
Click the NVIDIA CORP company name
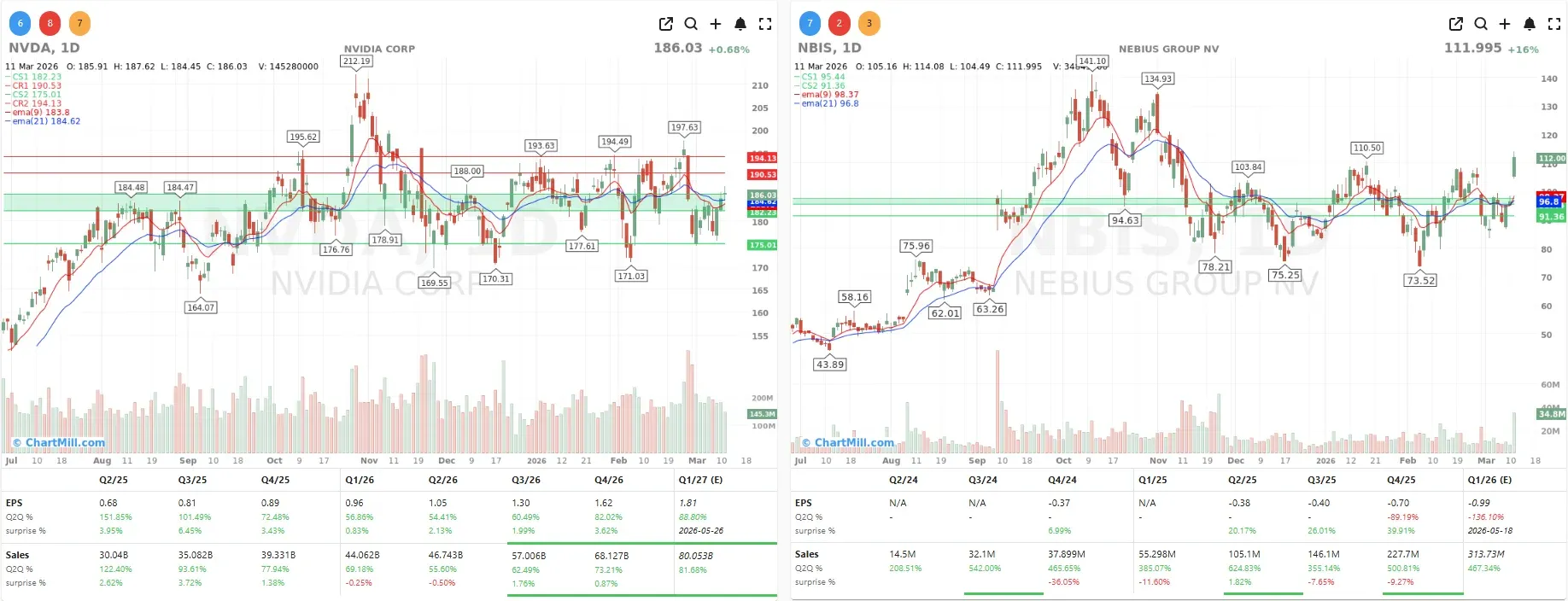coord(379,50)
